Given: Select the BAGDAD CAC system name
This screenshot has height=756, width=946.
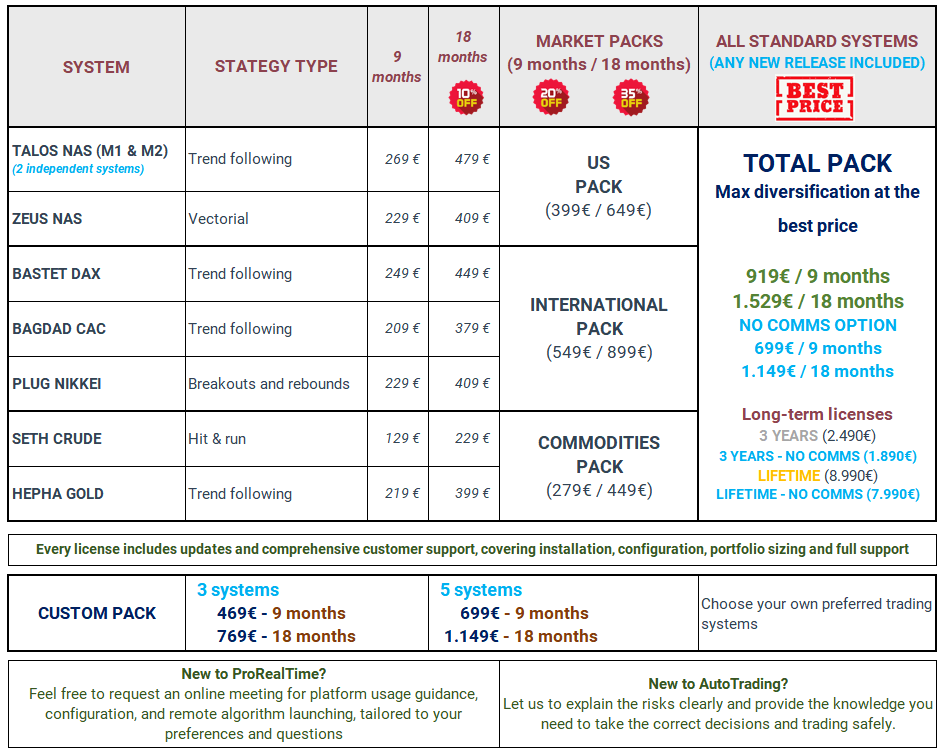Looking at the screenshot, I should [59, 329].
